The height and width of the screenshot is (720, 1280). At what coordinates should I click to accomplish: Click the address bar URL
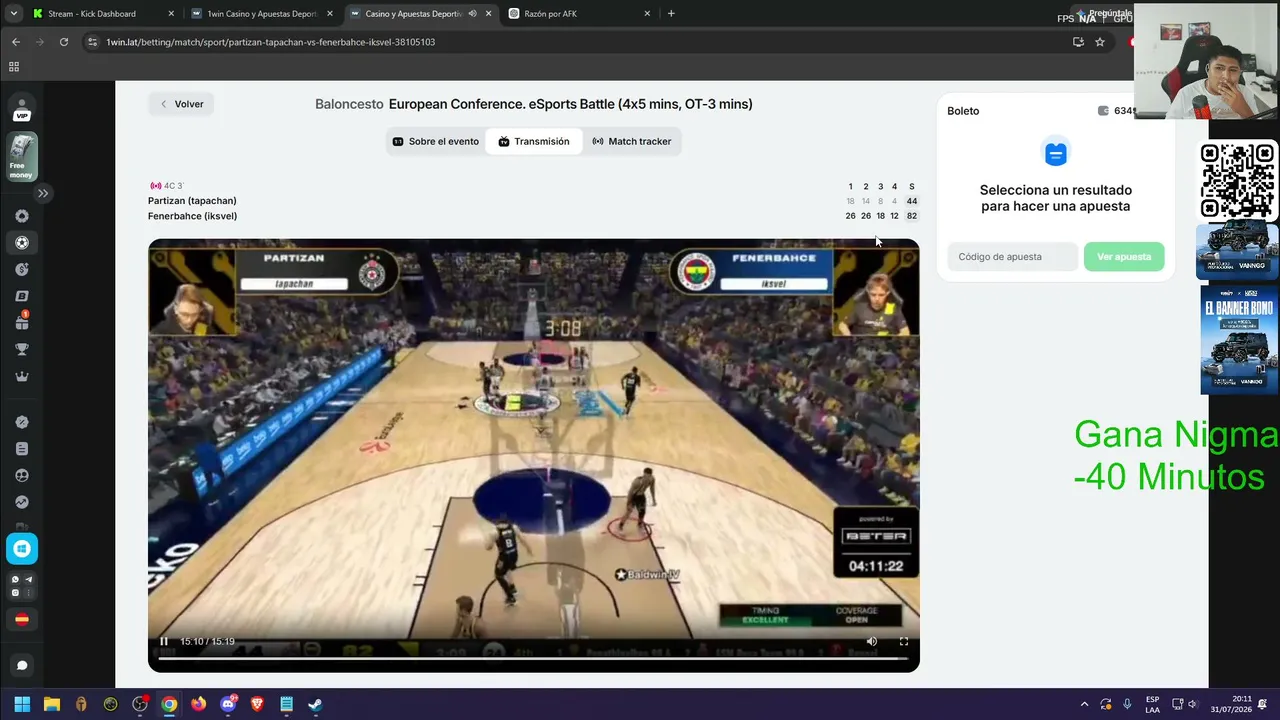(271, 42)
